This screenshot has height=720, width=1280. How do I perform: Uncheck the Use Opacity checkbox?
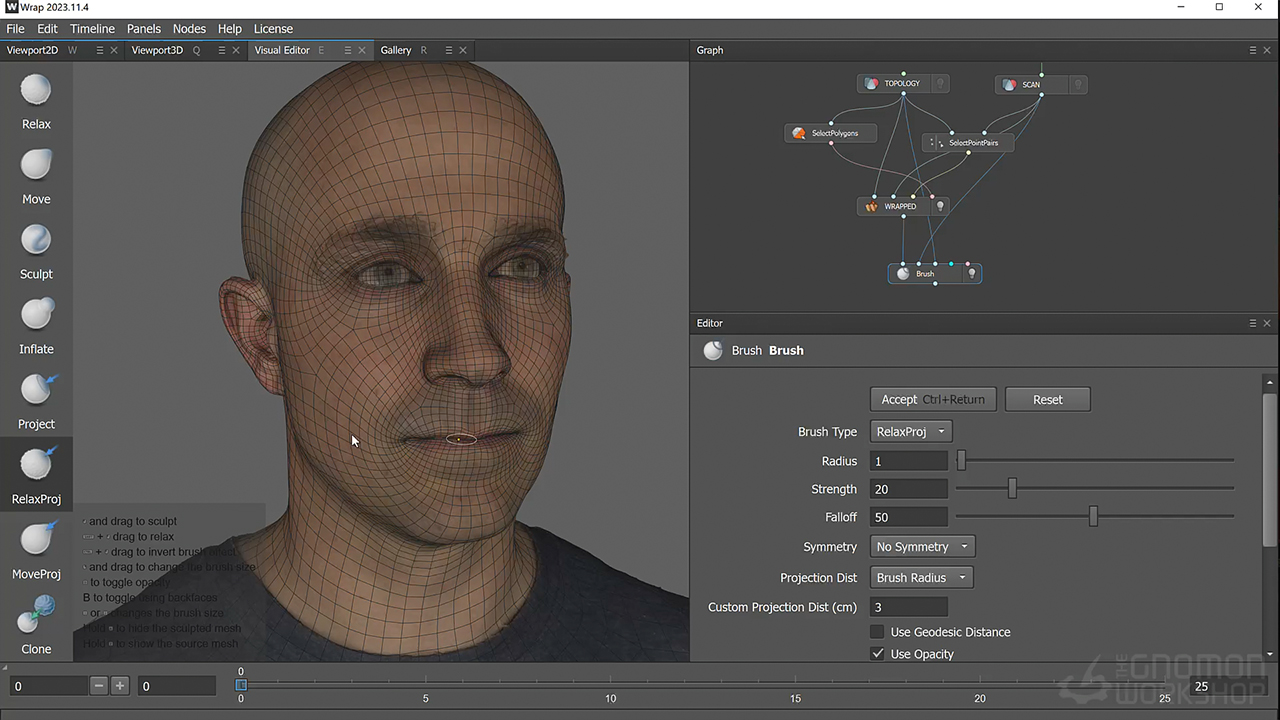pyautogui.click(x=877, y=654)
